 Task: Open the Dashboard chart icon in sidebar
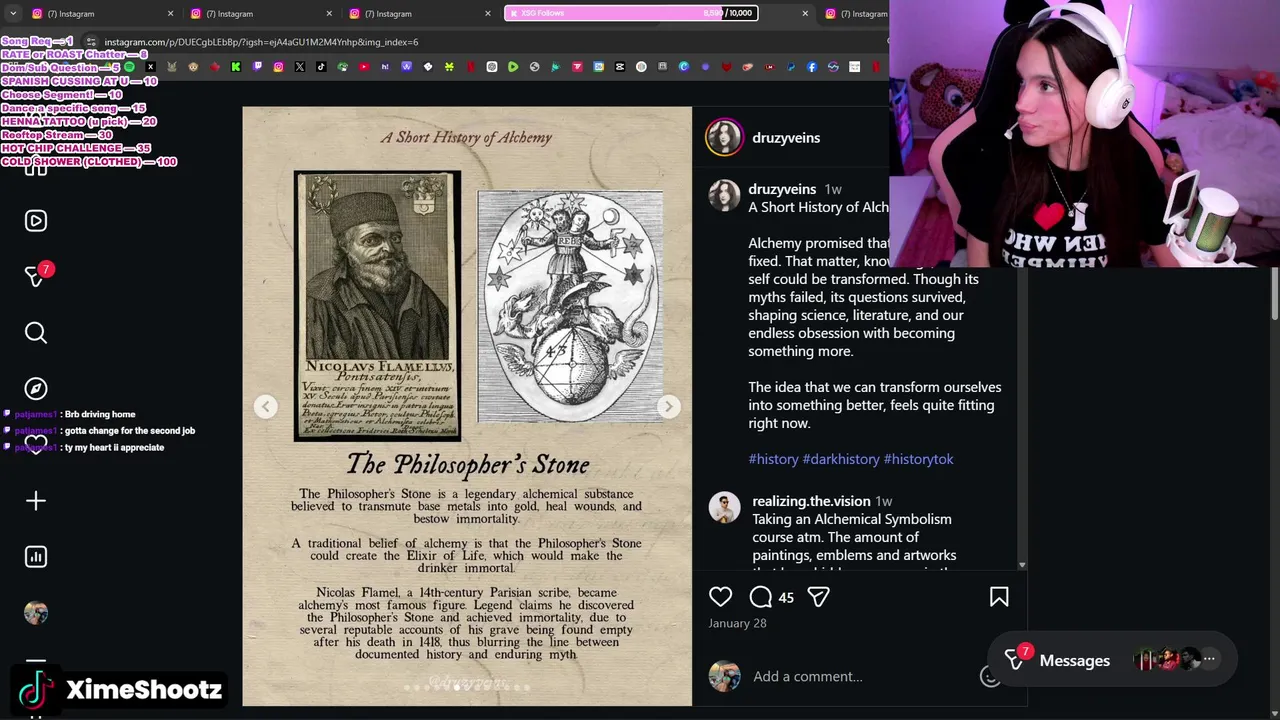click(x=36, y=557)
